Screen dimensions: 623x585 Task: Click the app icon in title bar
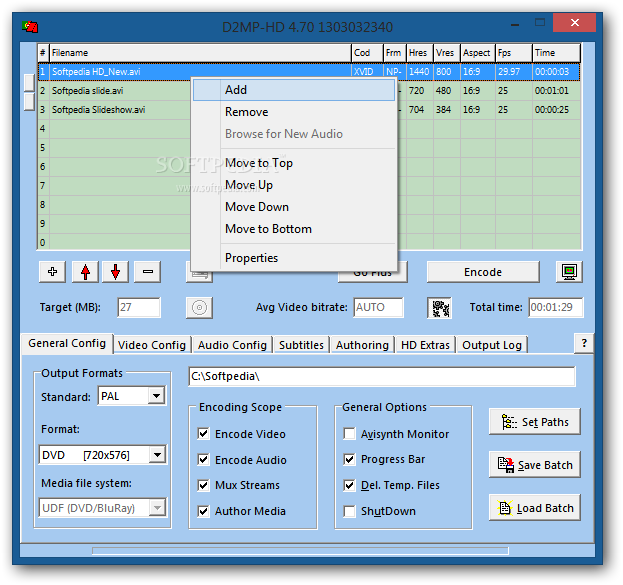30,27
